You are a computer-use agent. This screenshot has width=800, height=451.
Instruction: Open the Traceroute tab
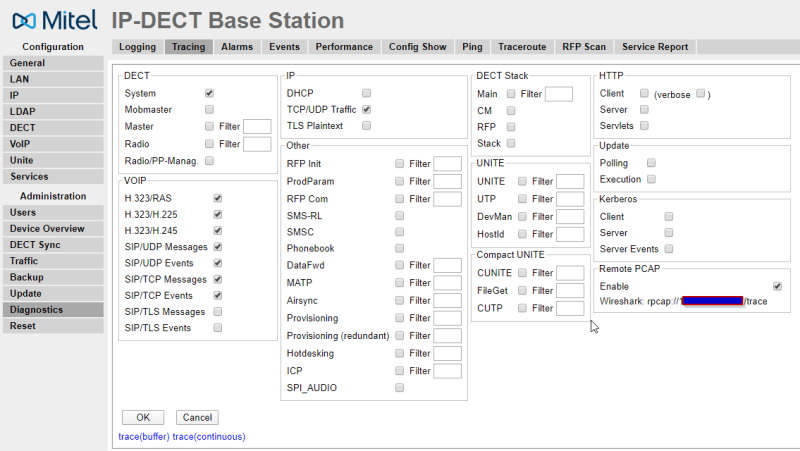[x=522, y=47]
